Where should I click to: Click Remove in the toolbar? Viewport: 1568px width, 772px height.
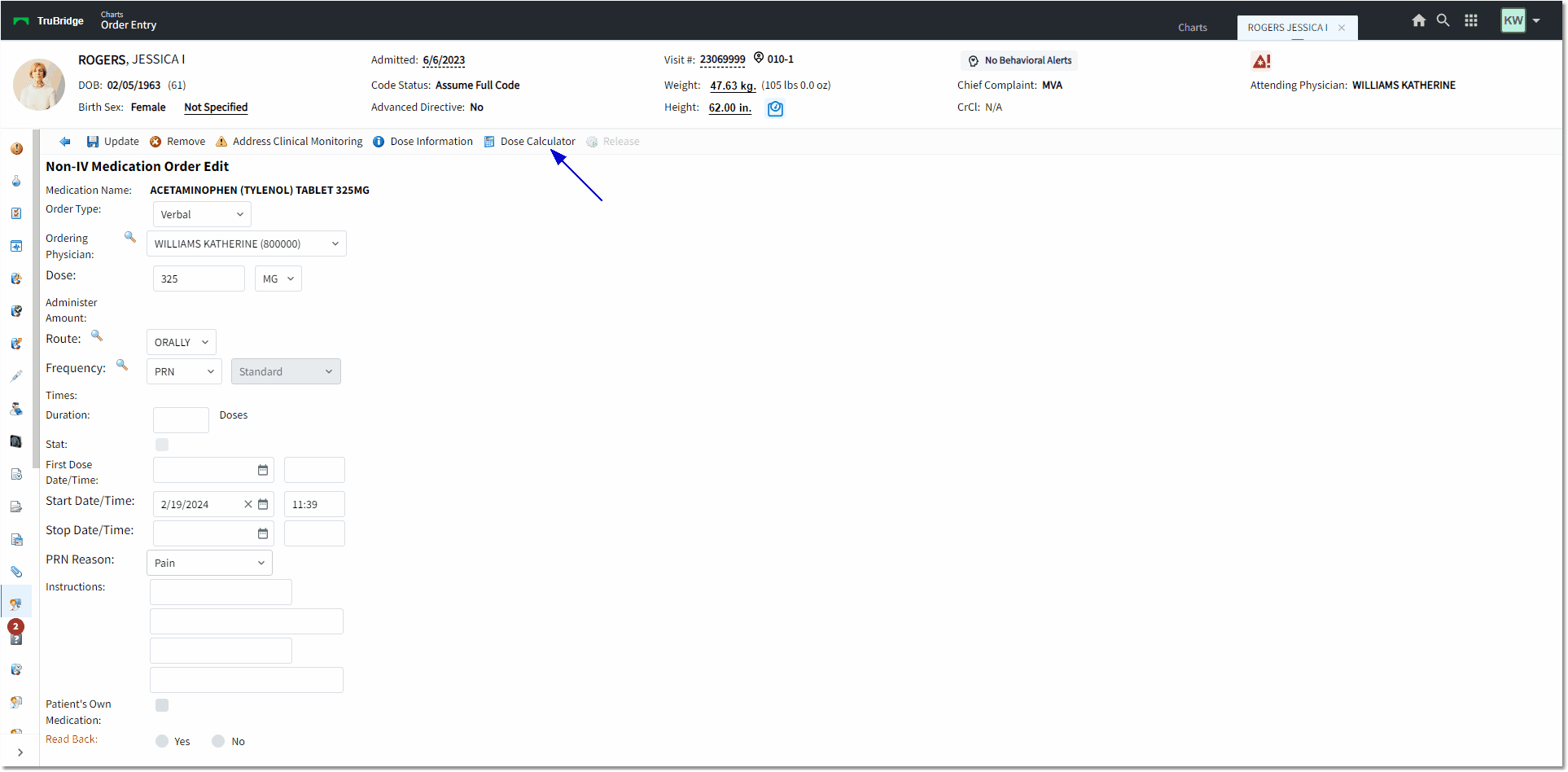click(177, 142)
